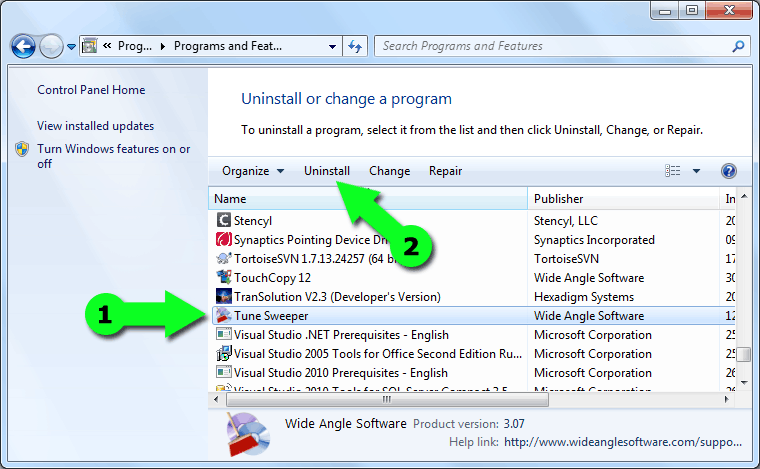Select Visual Studio 2005 Tools for Office row
Screen dimensions: 760x469
pyautogui.click(x=473, y=354)
